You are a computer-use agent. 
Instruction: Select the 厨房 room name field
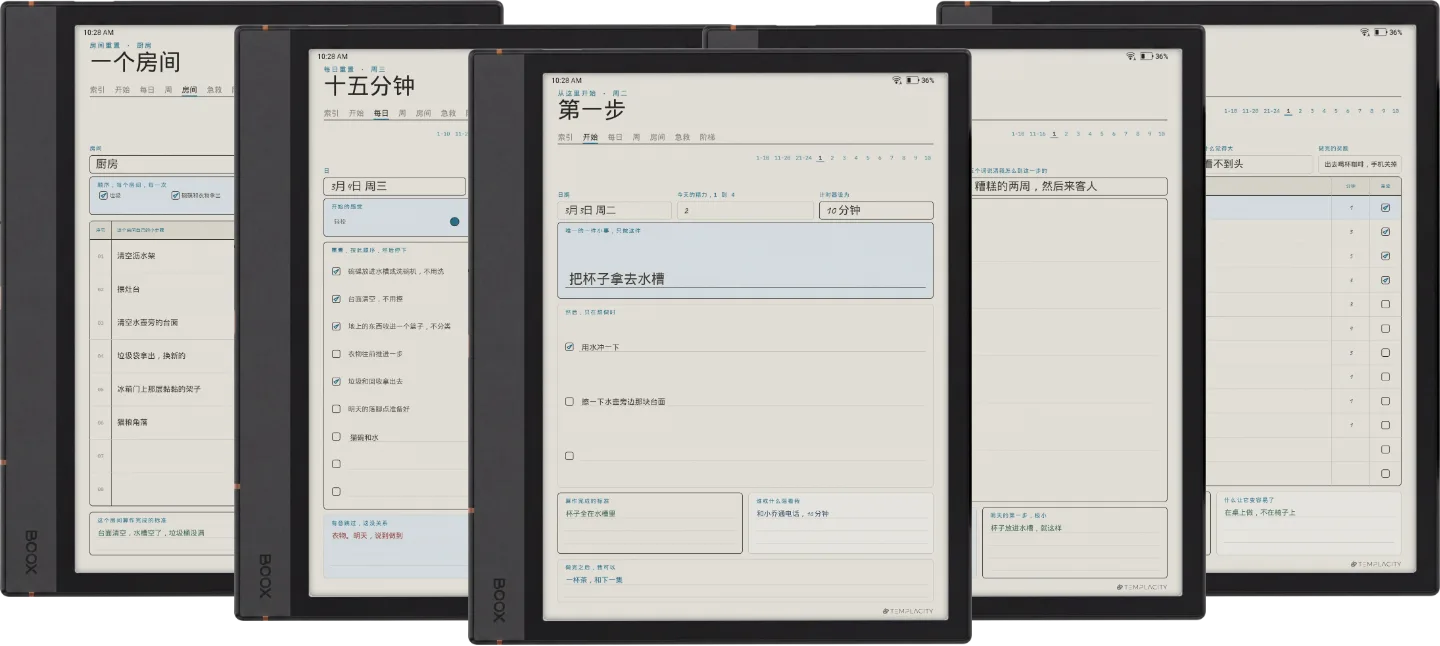(x=162, y=164)
